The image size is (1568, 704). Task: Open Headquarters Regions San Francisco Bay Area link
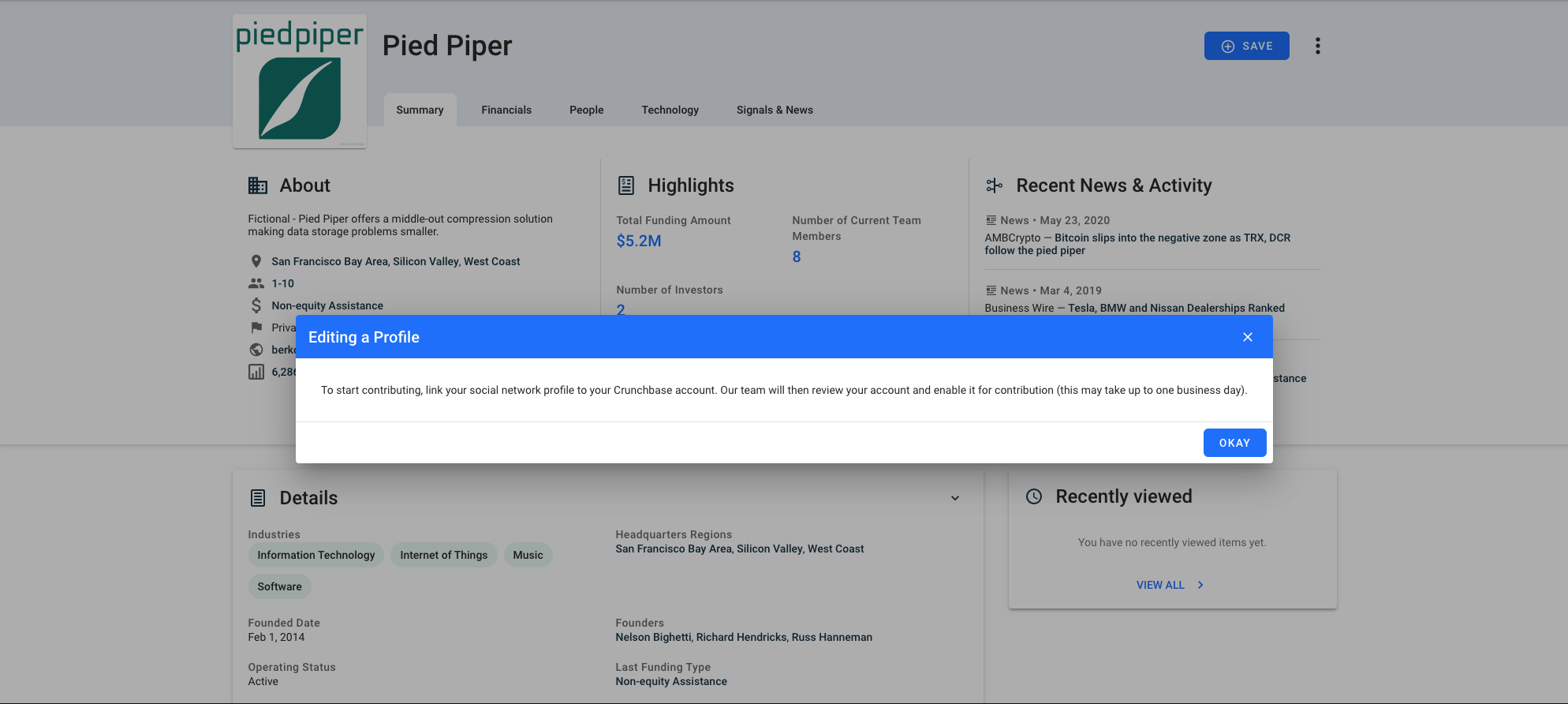674,549
